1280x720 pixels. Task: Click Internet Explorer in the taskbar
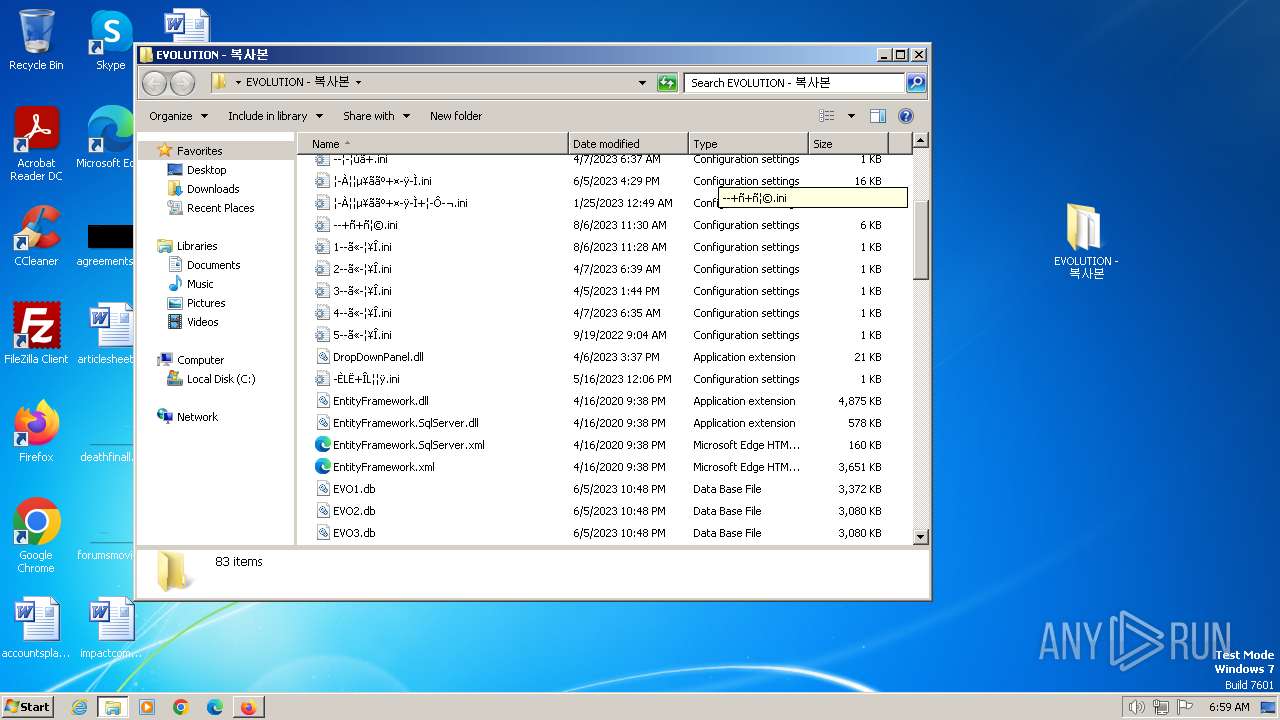[79, 707]
